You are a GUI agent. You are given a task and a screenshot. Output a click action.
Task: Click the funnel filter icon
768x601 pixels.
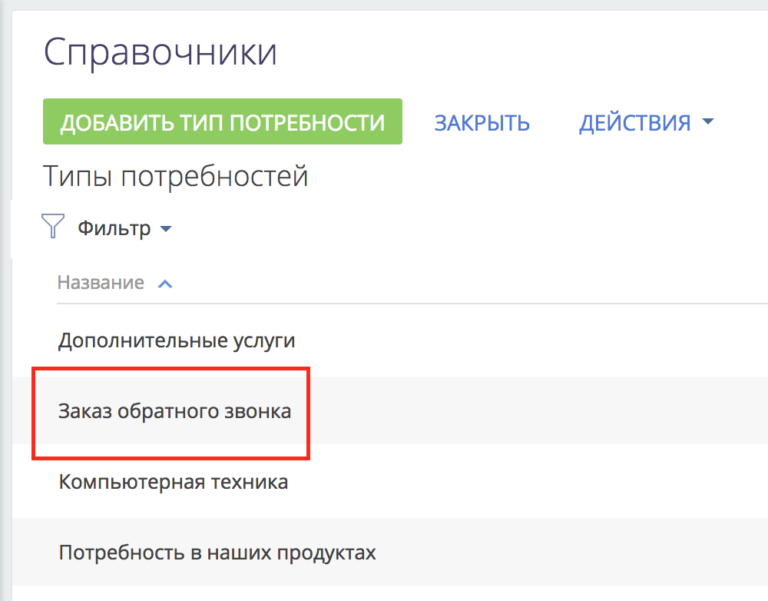(x=53, y=226)
